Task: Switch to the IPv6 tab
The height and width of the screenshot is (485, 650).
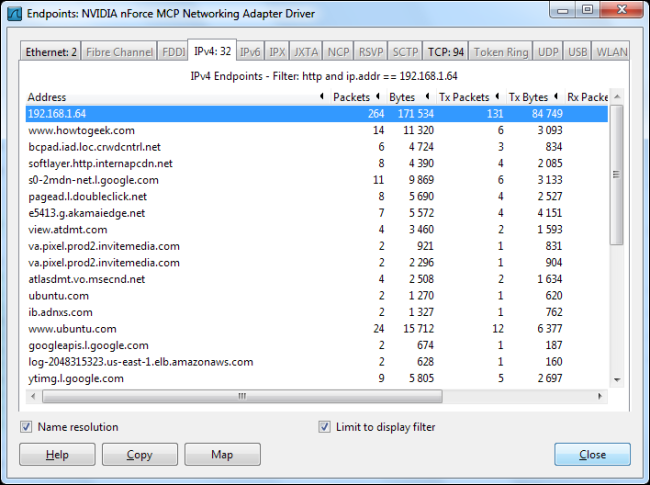Action: tap(250, 52)
